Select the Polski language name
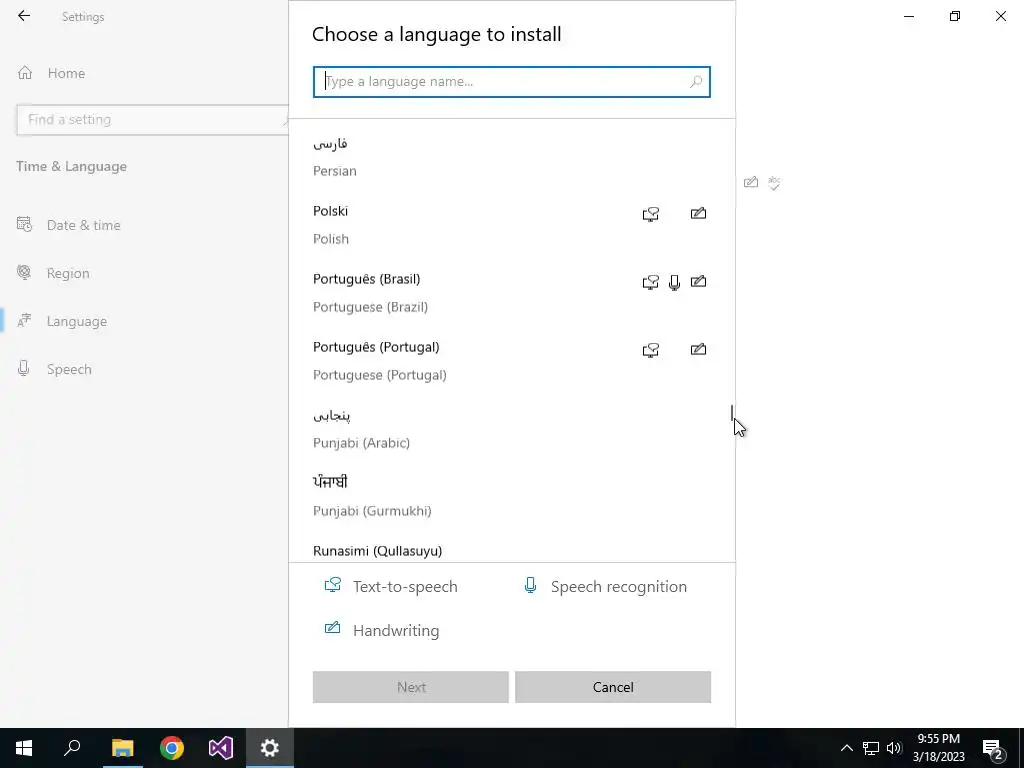 coord(330,211)
